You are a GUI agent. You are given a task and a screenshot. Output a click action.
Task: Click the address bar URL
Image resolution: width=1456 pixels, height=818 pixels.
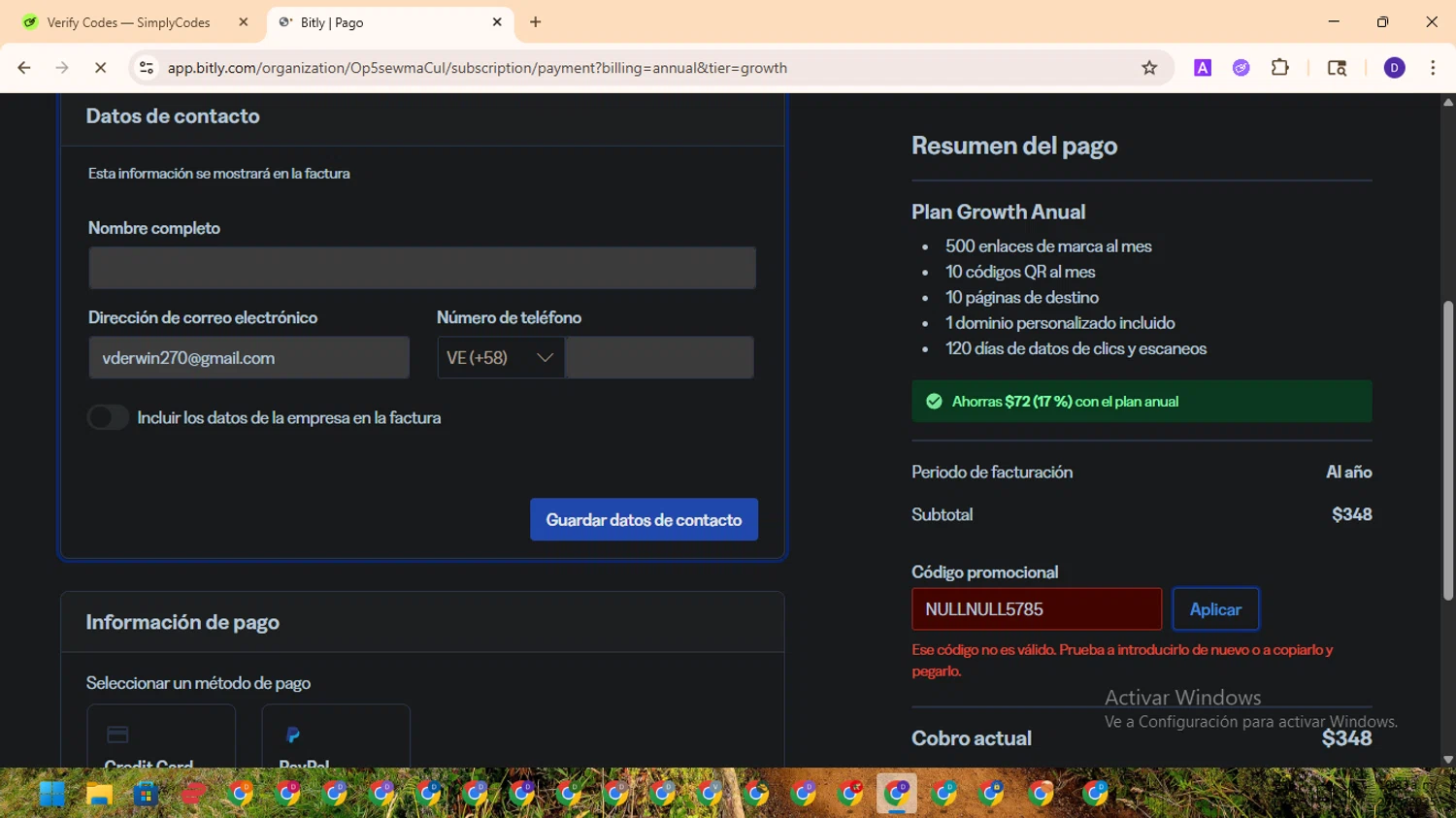(477, 68)
